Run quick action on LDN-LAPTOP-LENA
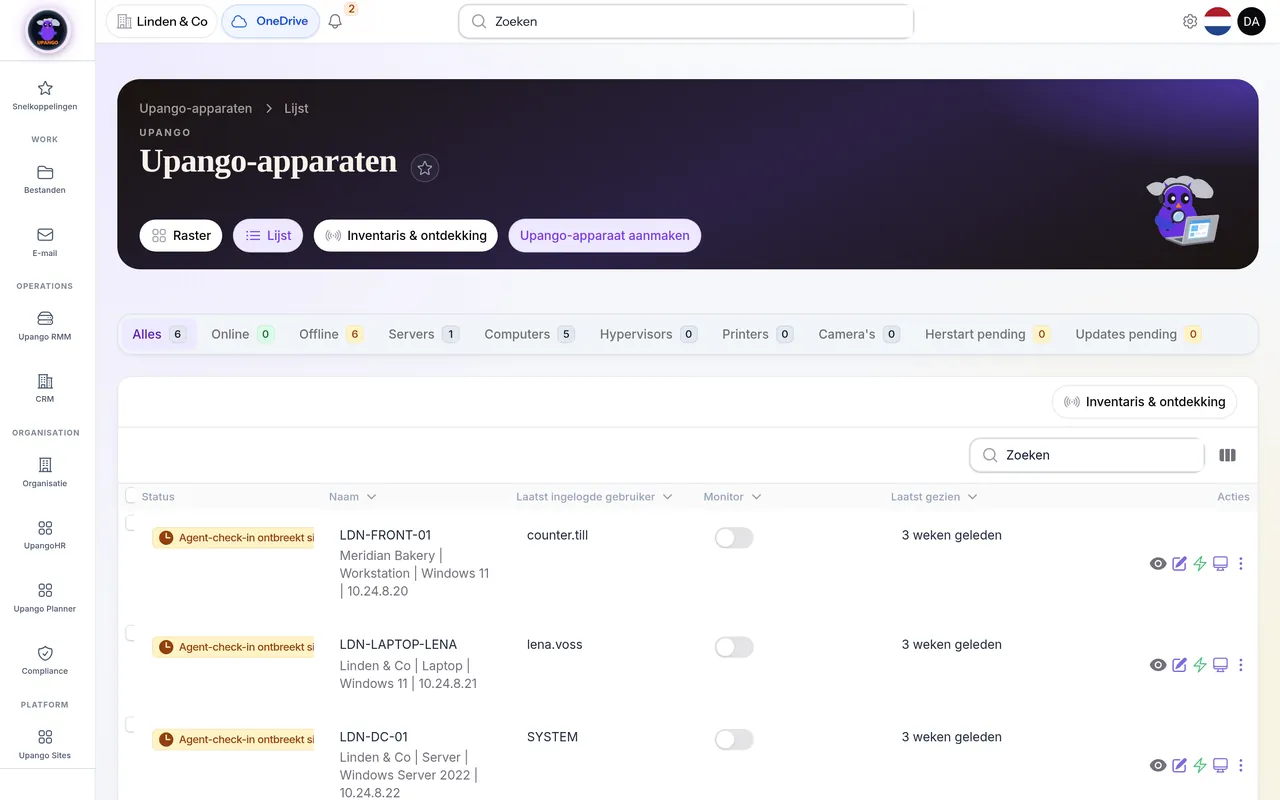The width and height of the screenshot is (1280, 800). 1200,665
